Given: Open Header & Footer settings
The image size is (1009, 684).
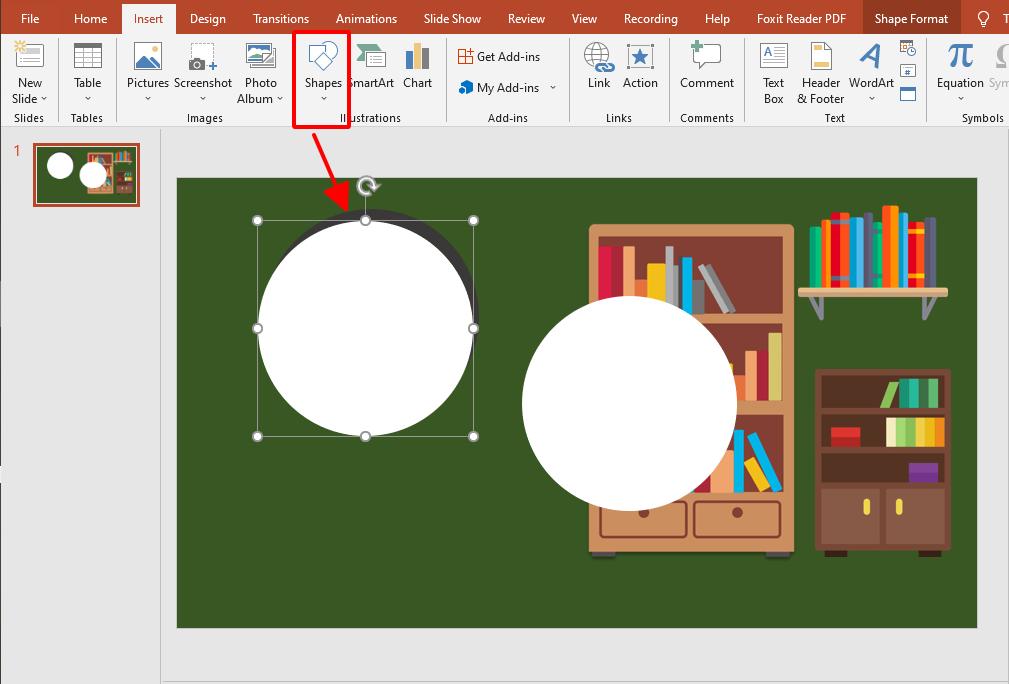Looking at the screenshot, I should pyautogui.click(x=820, y=72).
